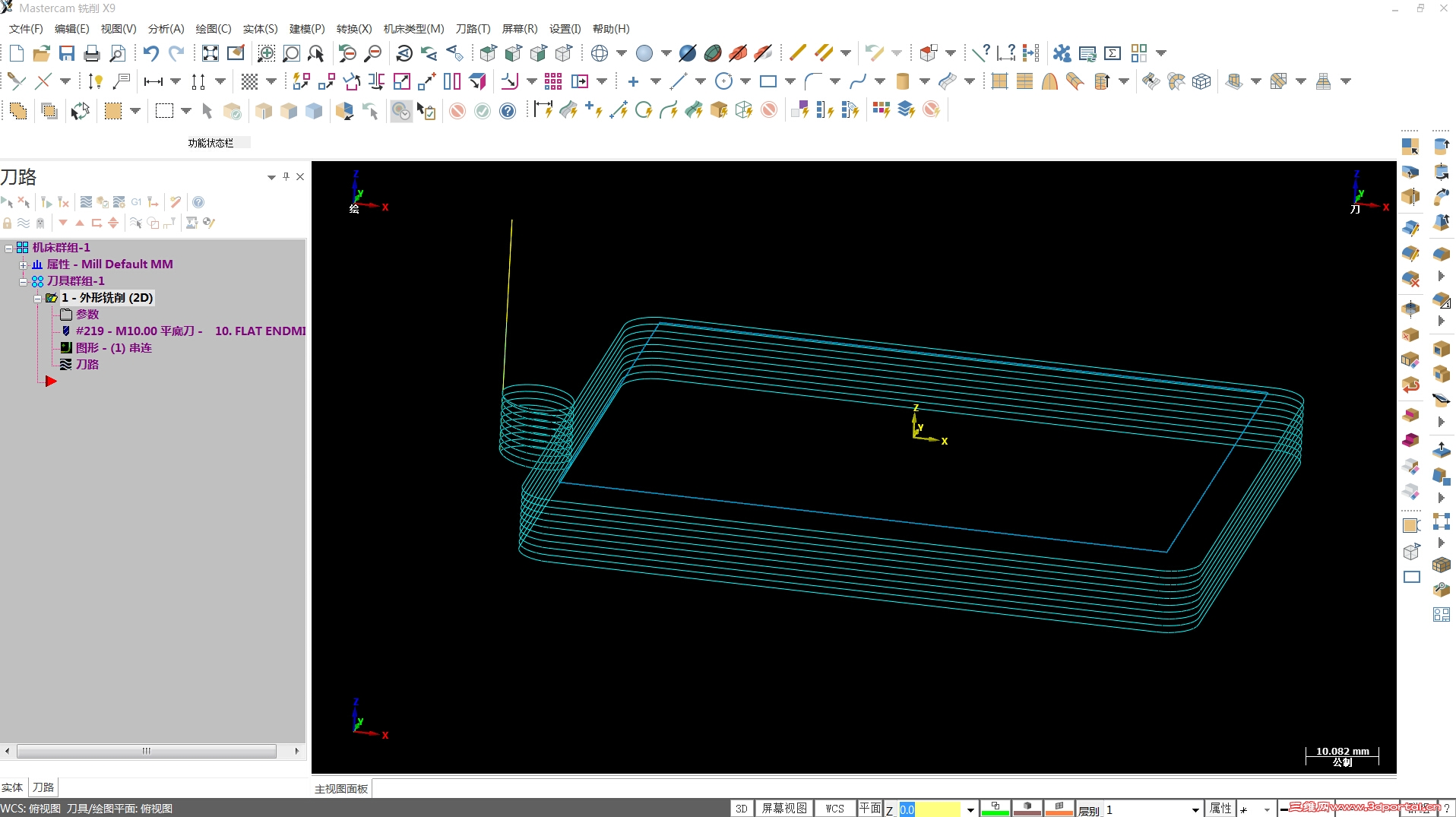This screenshot has height=817, width=1456.
Task: Collapse the 刀具群组-1 tree node
Action: (23, 281)
